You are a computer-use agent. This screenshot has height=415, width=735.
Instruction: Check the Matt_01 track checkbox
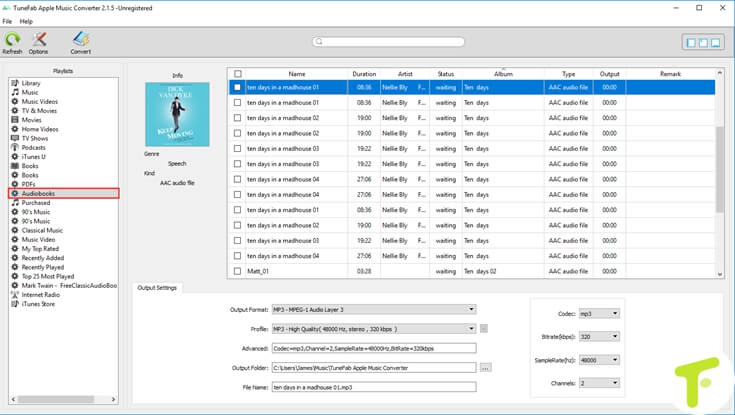coord(238,271)
